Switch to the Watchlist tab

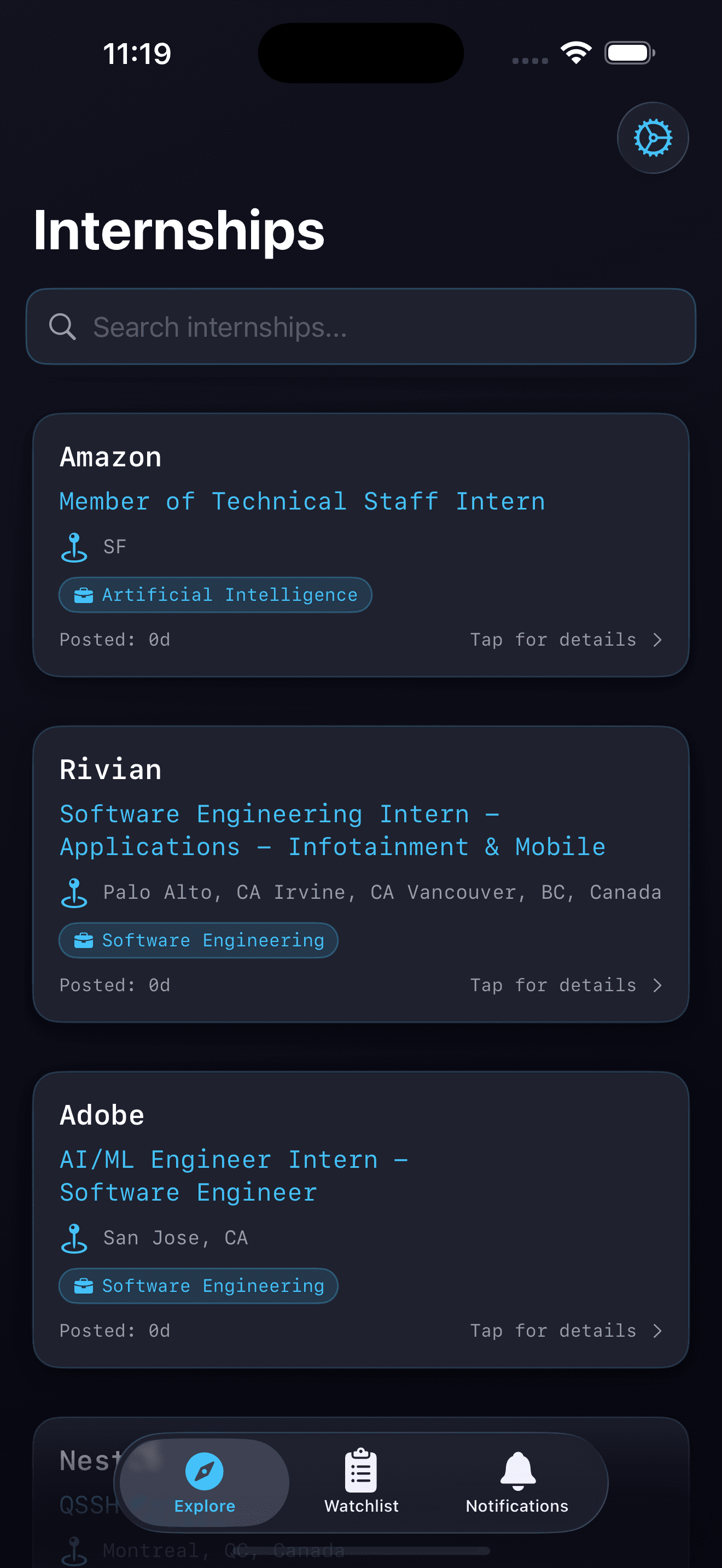(361, 1484)
